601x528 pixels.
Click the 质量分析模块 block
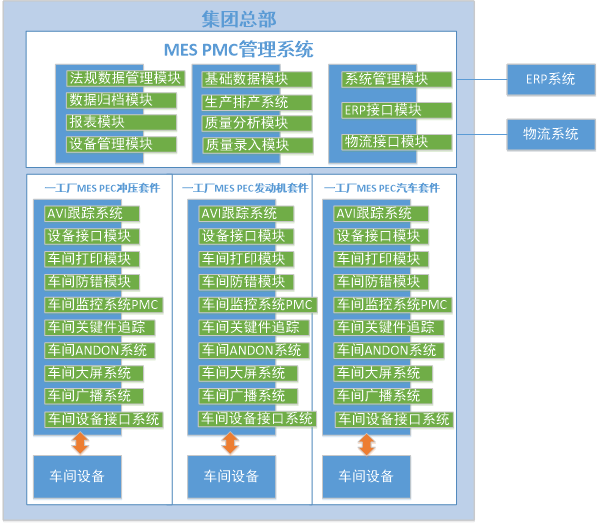point(246,123)
